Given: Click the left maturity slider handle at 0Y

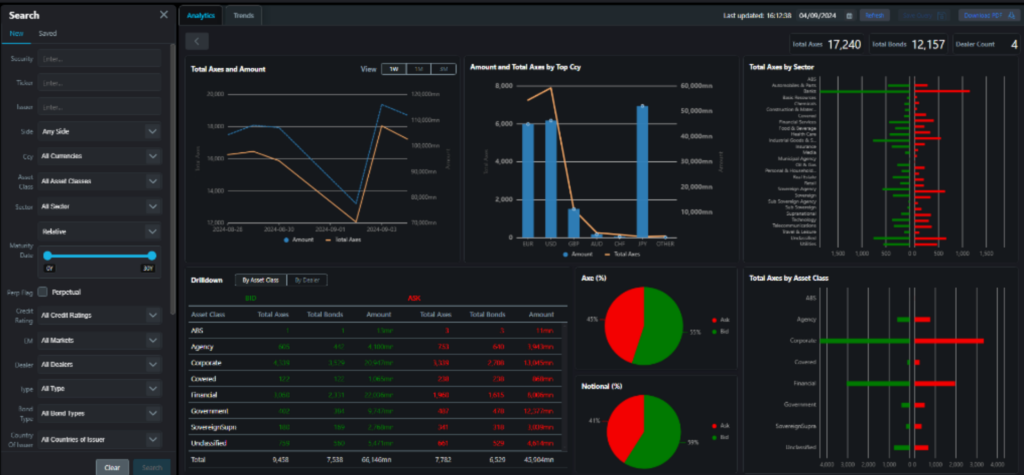Looking at the screenshot, I should click(48, 255).
